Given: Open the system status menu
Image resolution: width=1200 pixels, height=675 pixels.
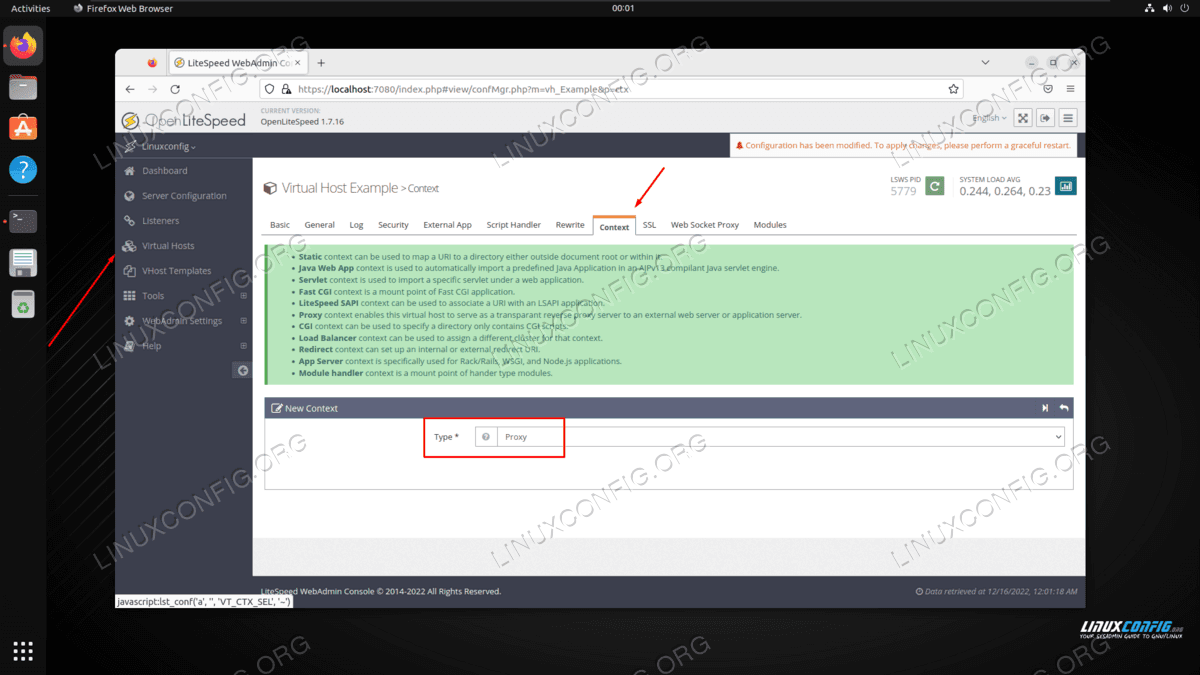Looking at the screenshot, I should coord(1166,8).
